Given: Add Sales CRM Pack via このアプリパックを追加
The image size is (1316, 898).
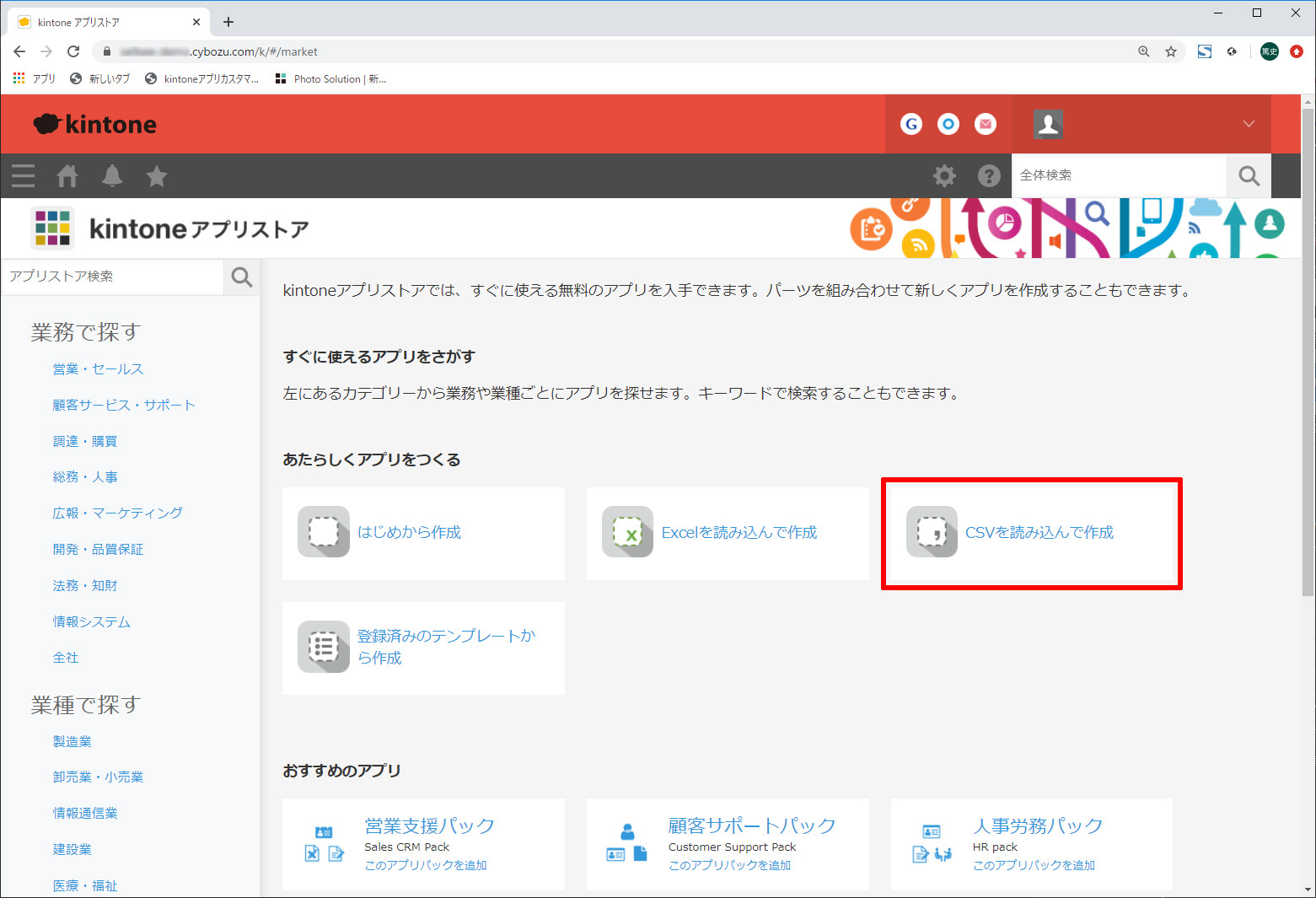Looking at the screenshot, I should click(425, 865).
